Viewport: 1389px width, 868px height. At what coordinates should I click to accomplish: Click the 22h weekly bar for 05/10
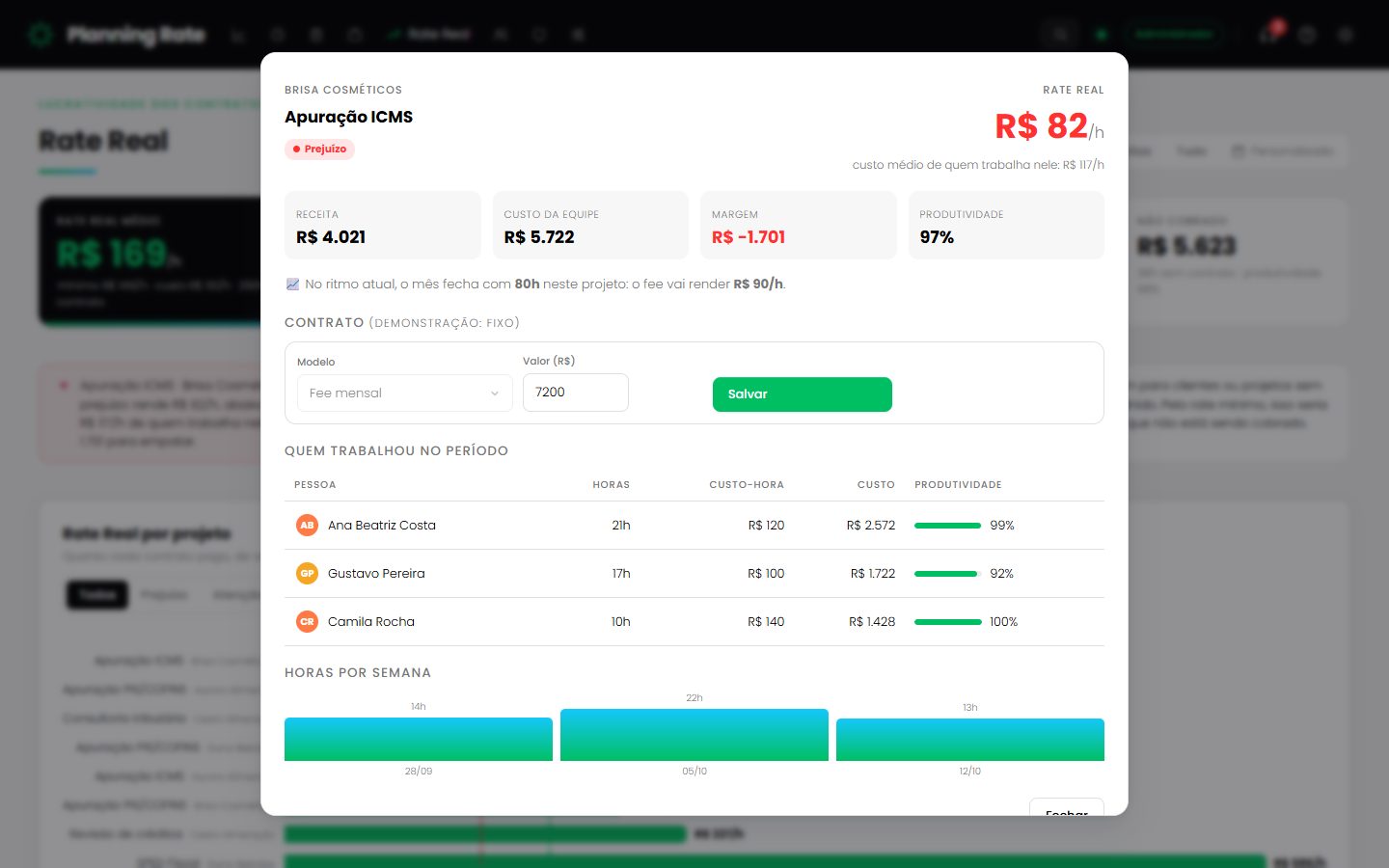pyautogui.click(x=694, y=735)
